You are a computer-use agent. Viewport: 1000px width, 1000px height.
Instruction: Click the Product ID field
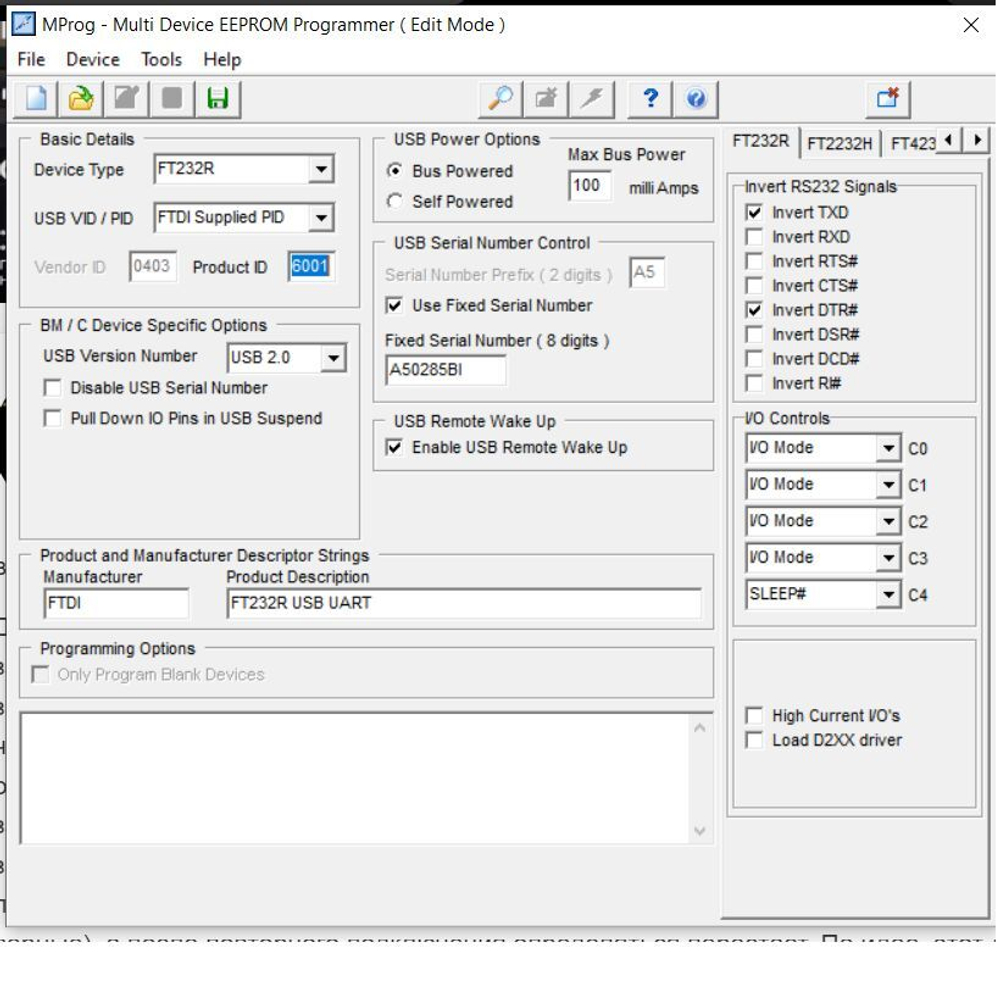pyautogui.click(x=310, y=265)
